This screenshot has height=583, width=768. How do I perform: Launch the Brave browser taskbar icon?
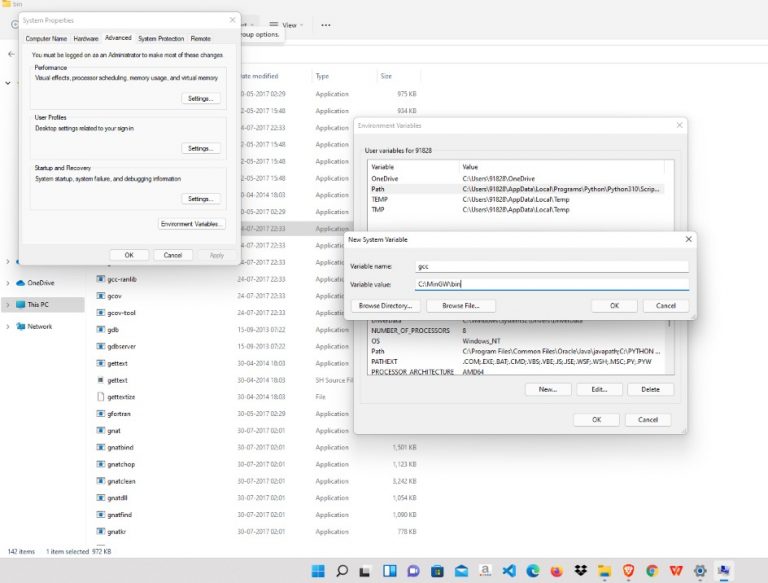(x=627, y=571)
